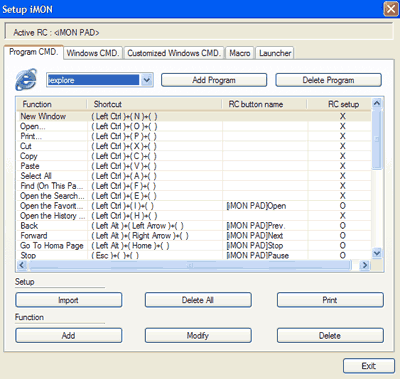400x379 pixels.
Task: Select the Open the Favorit... row
Action: (x=194, y=206)
